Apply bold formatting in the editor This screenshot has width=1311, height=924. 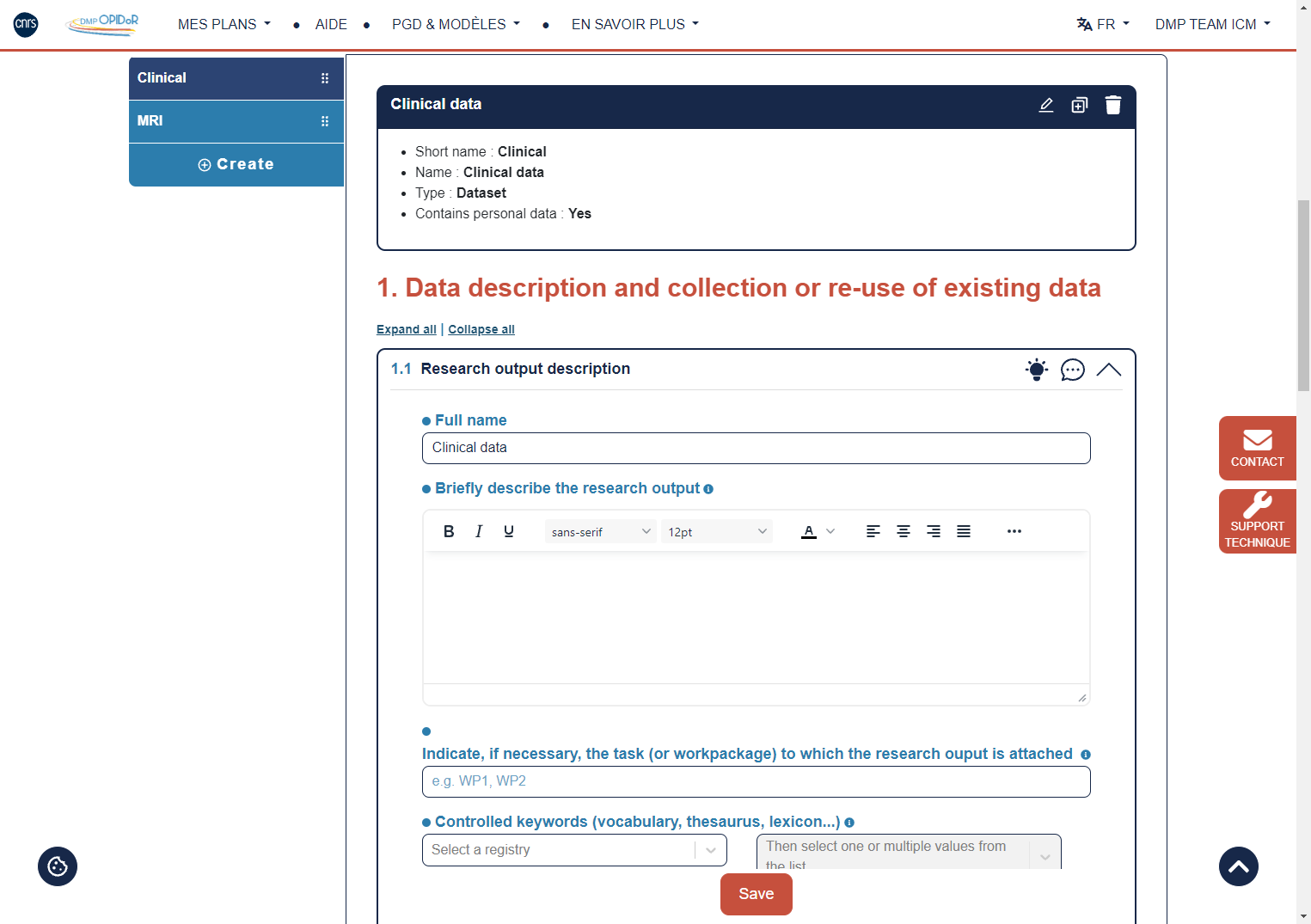pyautogui.click(x=449, y=531)
